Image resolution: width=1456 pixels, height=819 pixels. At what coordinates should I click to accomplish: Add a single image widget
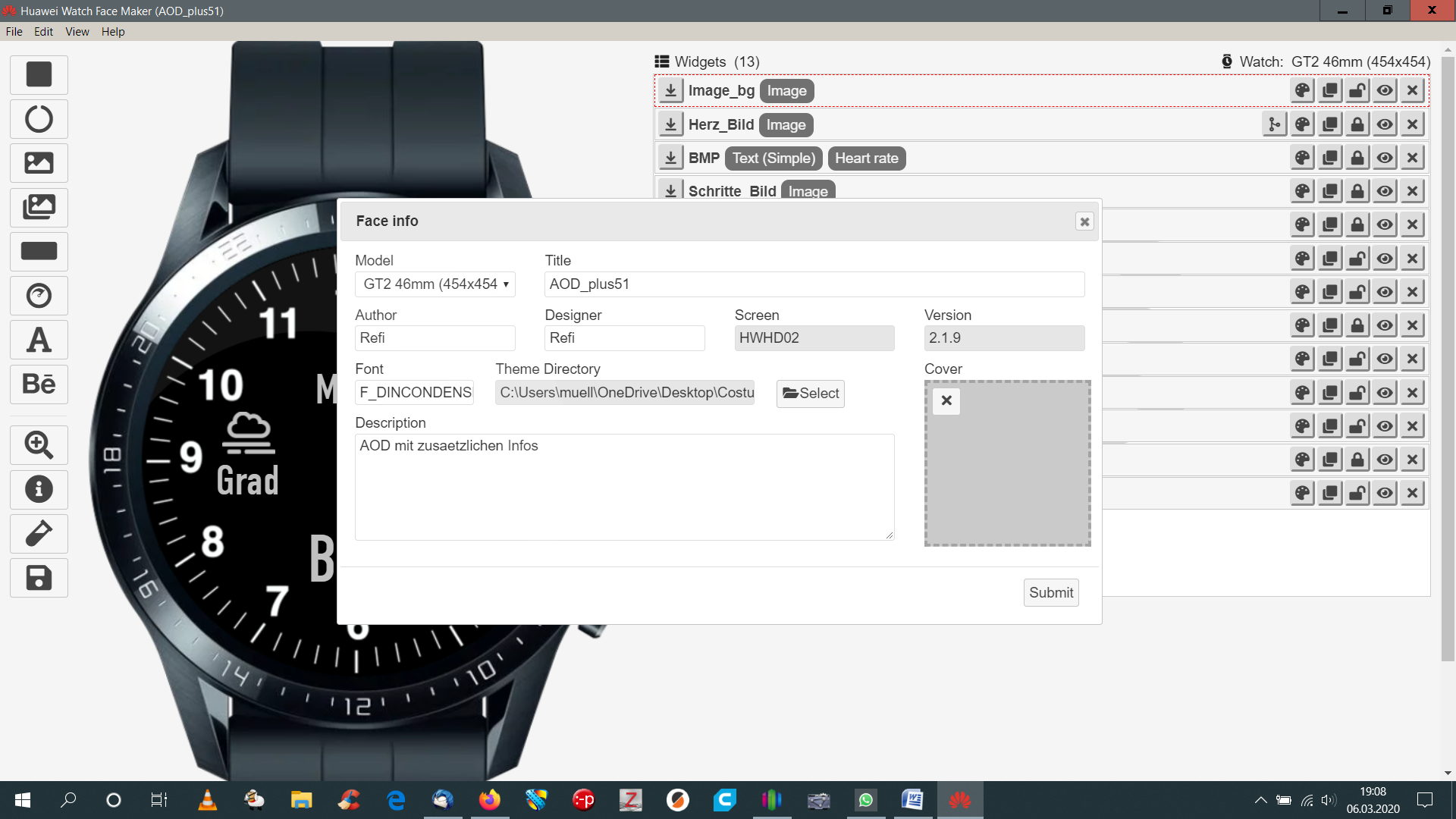click(39, 163)
